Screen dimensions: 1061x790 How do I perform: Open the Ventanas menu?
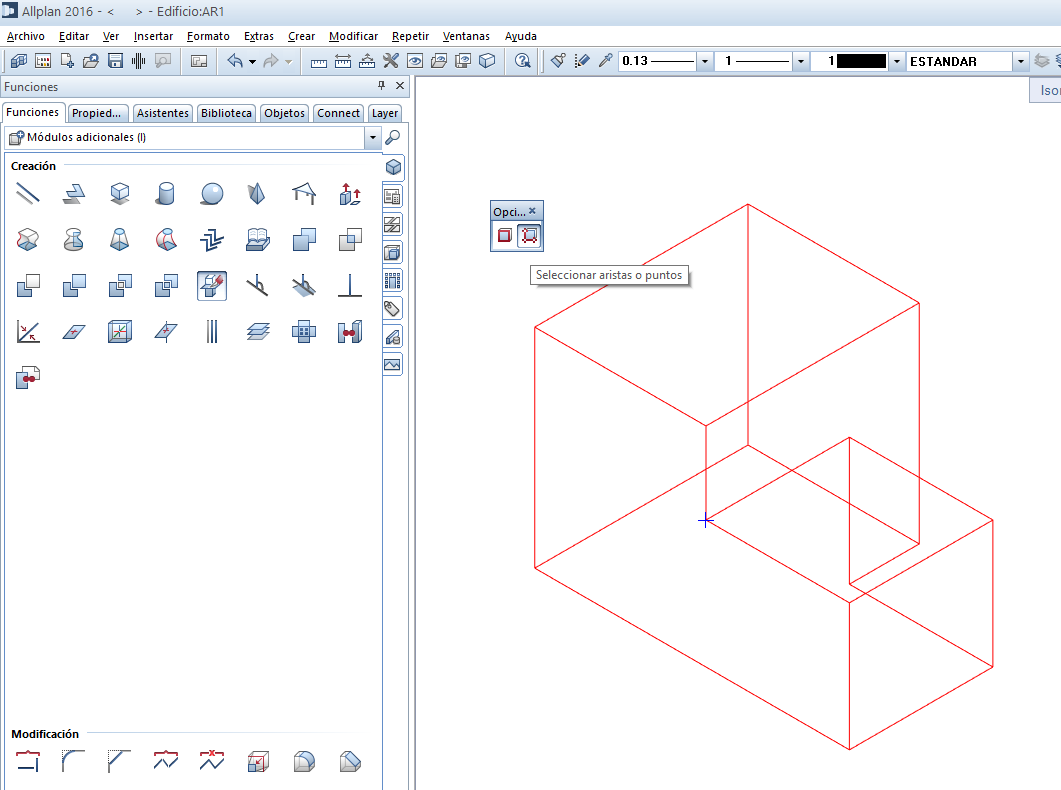[466, 37]
